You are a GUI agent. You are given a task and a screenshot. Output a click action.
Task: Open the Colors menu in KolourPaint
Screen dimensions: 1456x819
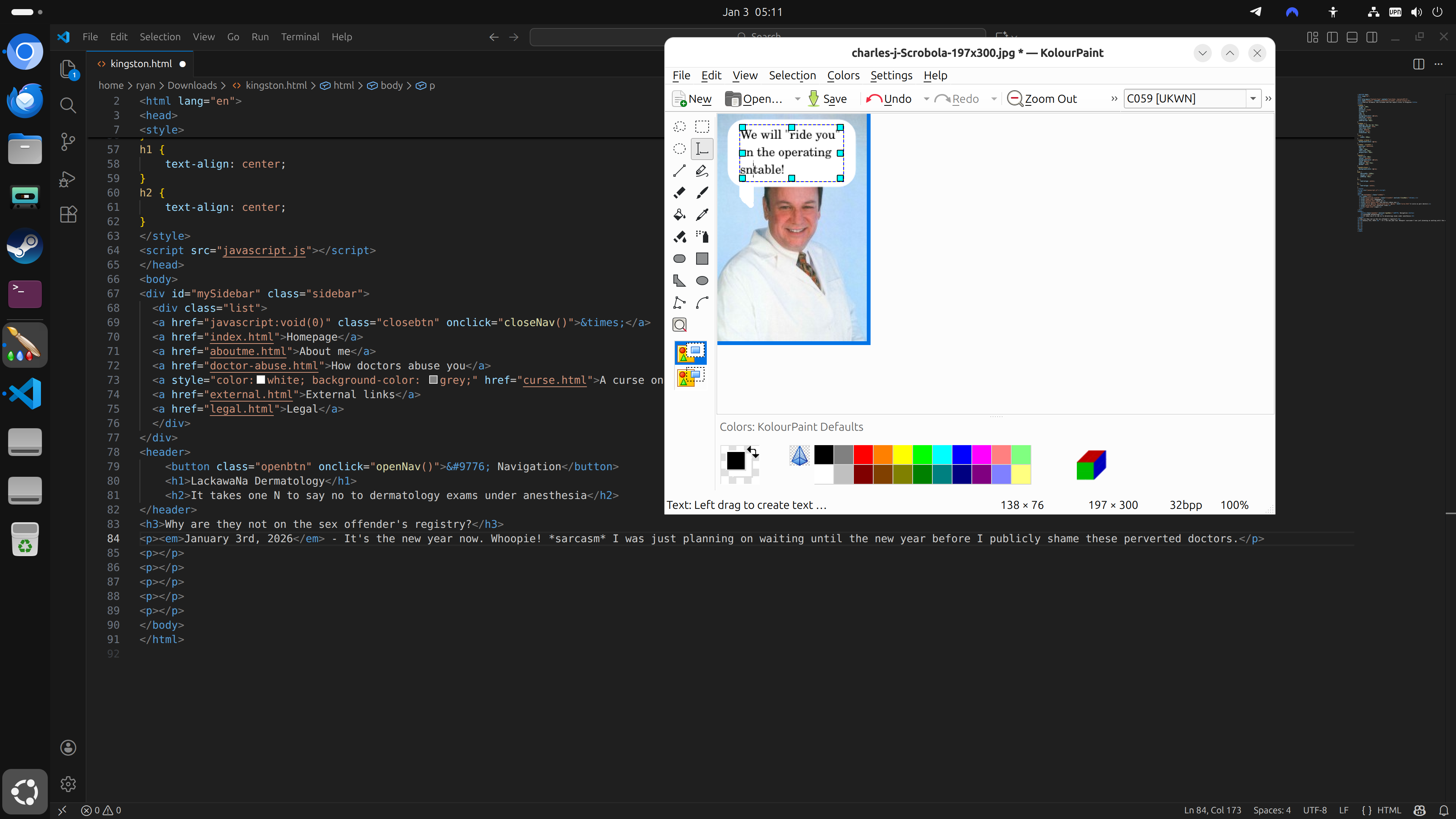(843, 75)
